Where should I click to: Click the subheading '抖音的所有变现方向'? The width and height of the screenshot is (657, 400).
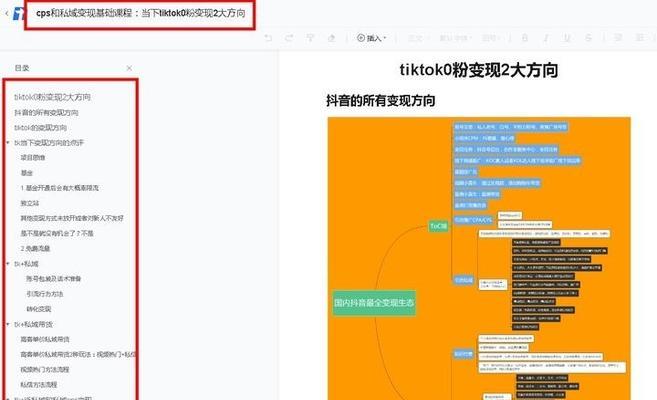coord(380,101)
